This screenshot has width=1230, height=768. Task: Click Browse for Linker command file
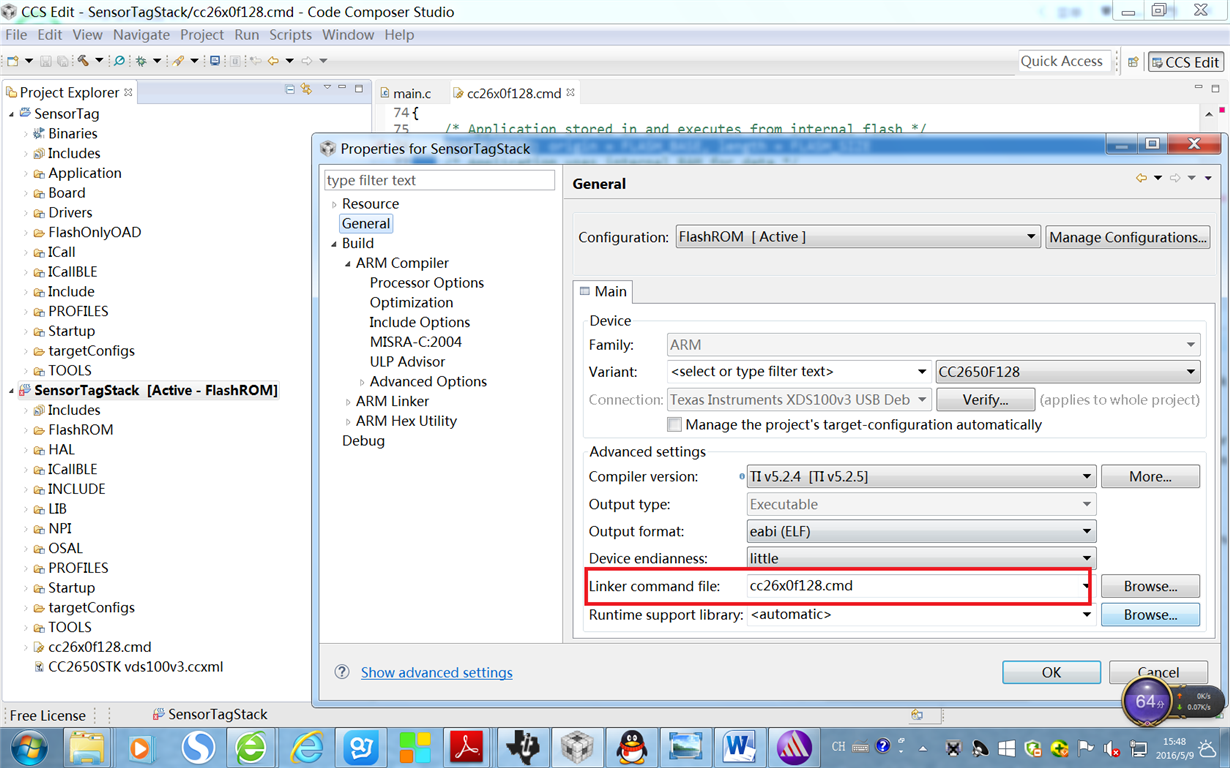pos(1150,586)
